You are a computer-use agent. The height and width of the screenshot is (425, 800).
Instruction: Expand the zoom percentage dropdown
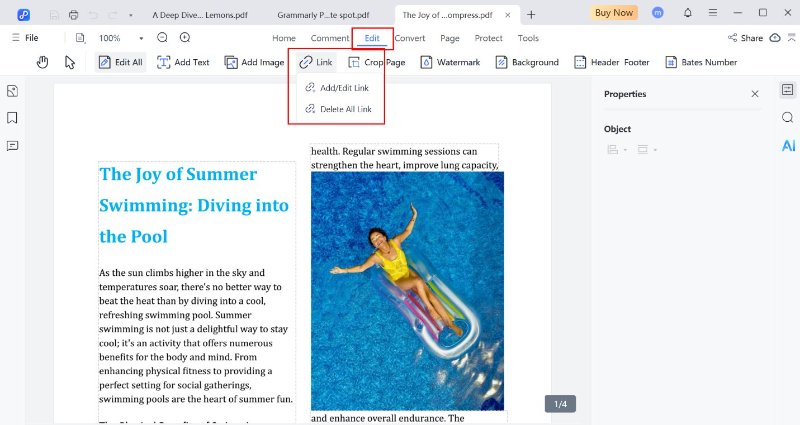point(141,38)
